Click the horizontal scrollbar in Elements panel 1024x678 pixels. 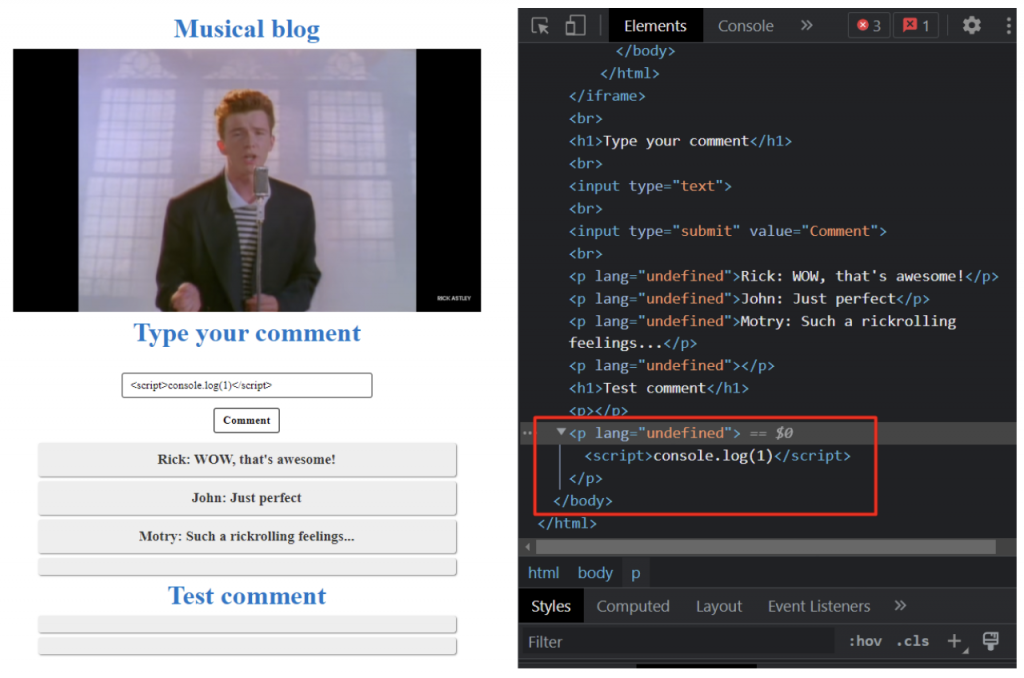tap(765, 546)
